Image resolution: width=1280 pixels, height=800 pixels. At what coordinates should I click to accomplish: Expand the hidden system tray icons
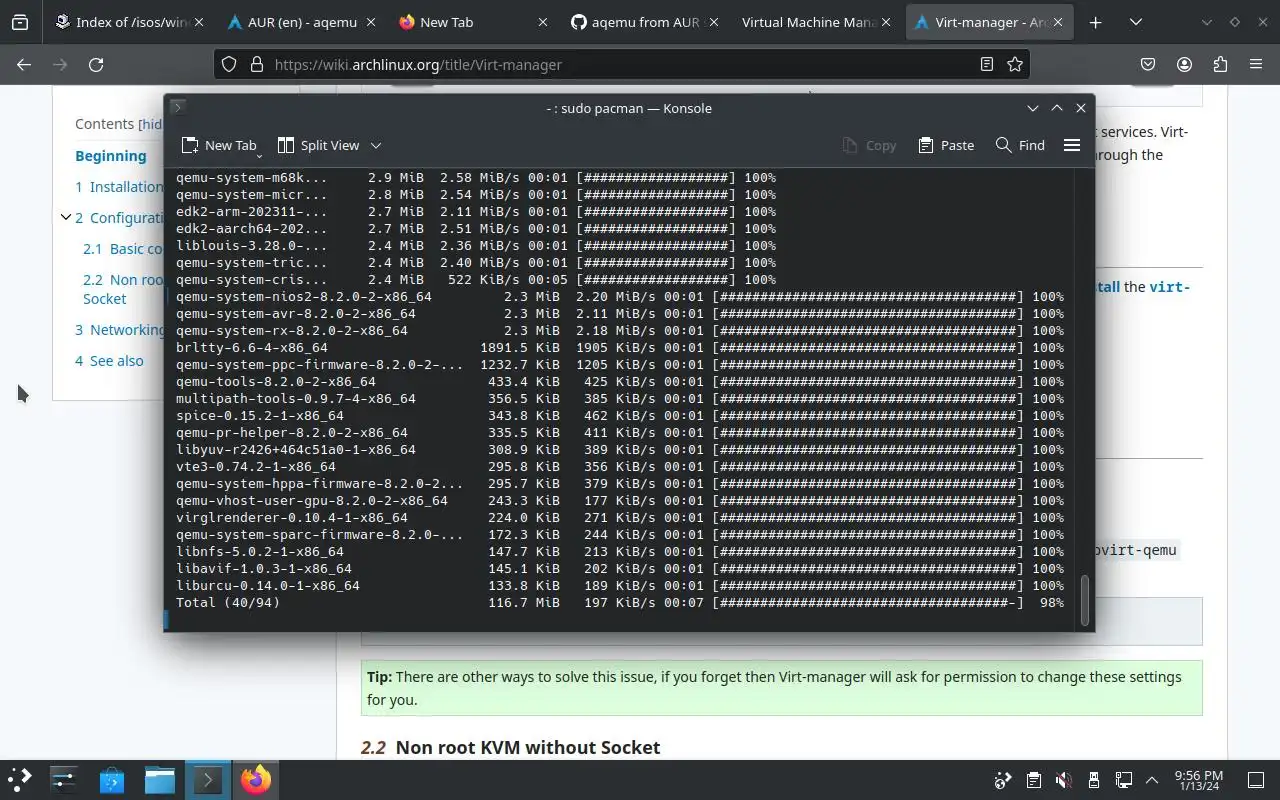pyautogui.click(x=1152, y=780)
